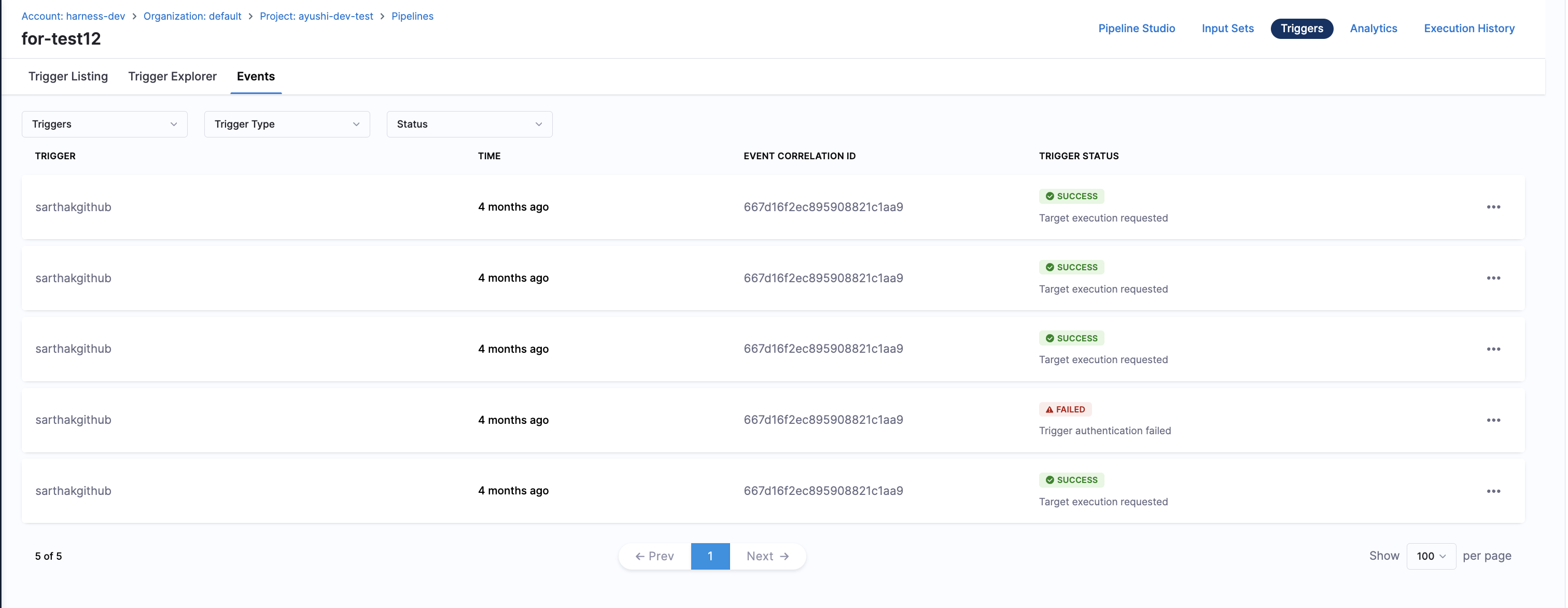Click the FAILED status badge
Viewport: 1568px width, 608px height.
tap(1065, 409)
